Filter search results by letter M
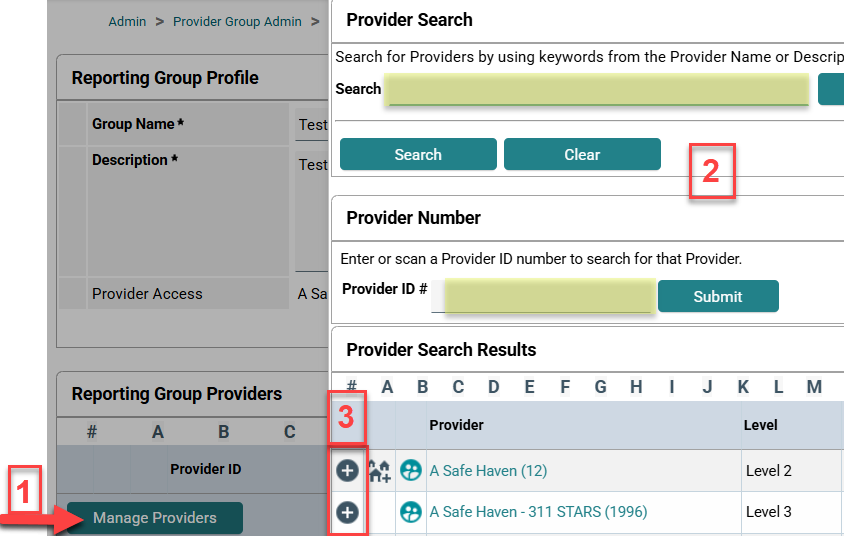This screenshot has height=536, width=844. coord(814,387)
